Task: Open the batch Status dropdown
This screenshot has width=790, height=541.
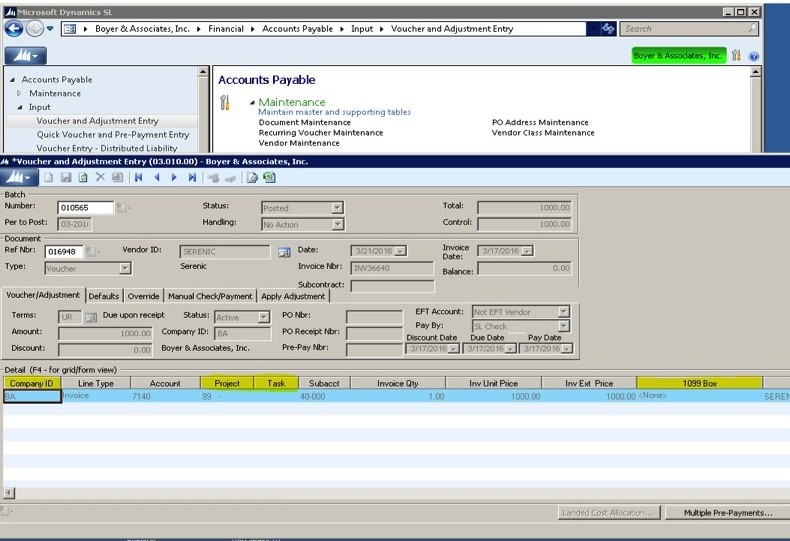Action: tap(337, 208)
